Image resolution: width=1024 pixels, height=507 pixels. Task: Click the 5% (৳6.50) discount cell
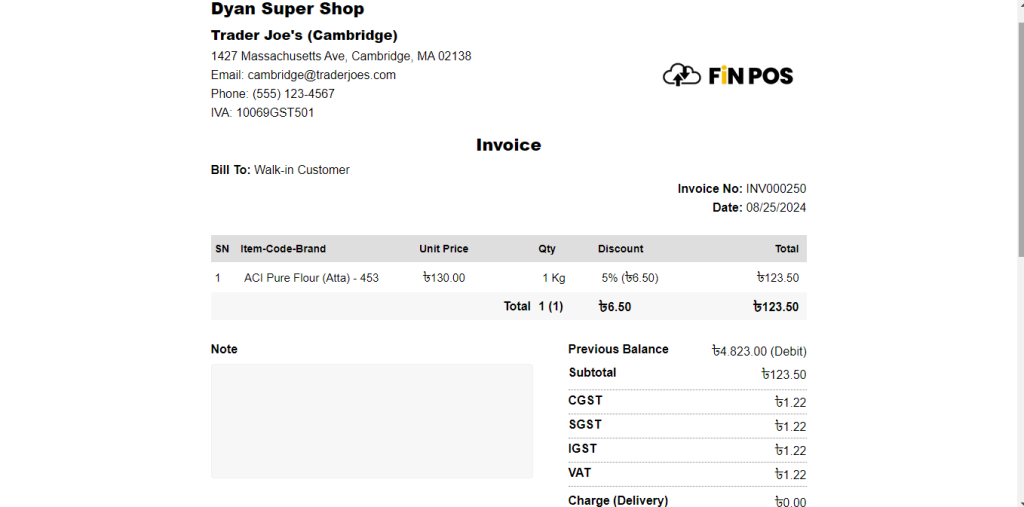point(630,278)
